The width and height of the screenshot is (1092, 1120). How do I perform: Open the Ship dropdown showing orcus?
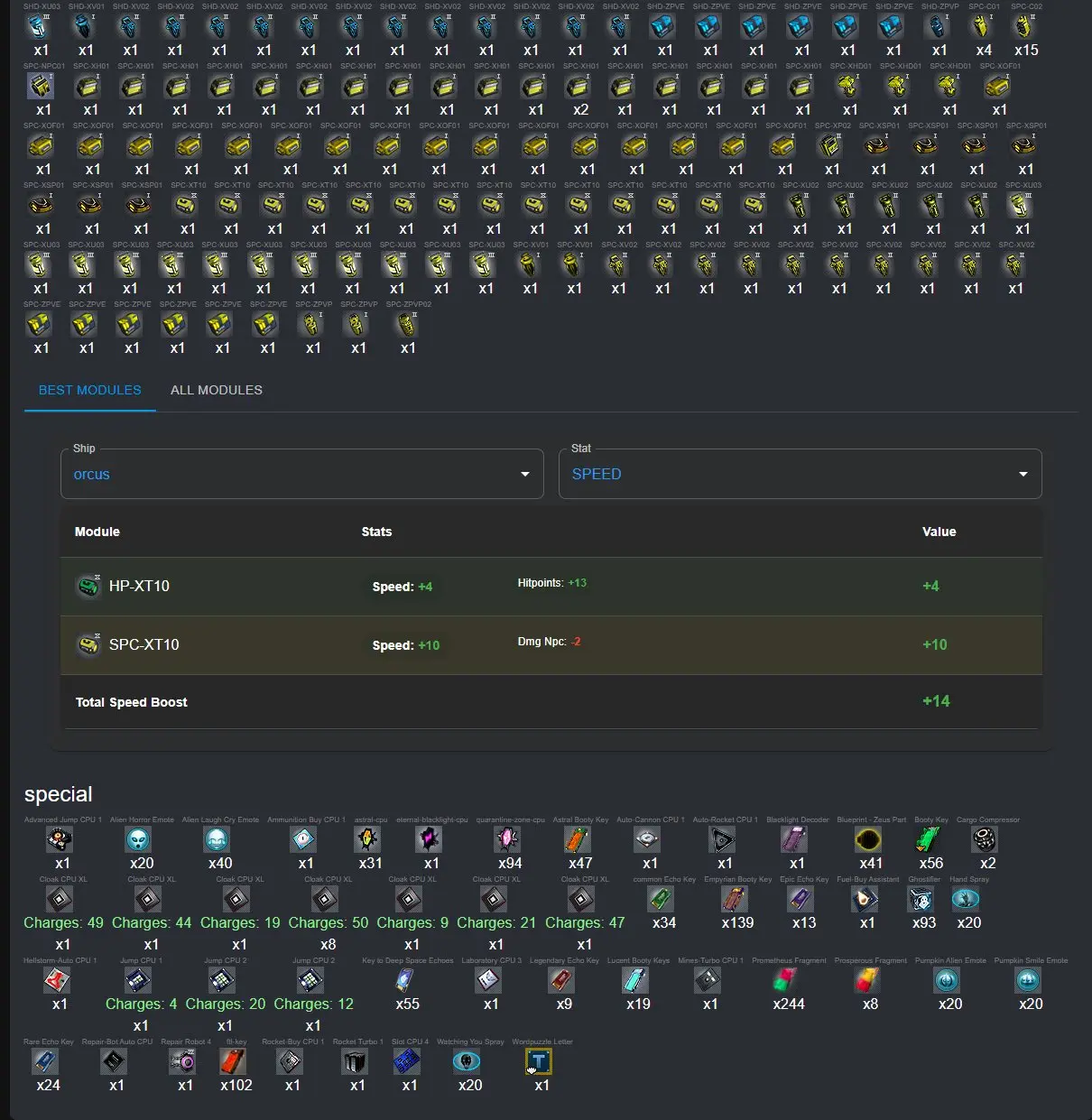click(x=301, y=474)
